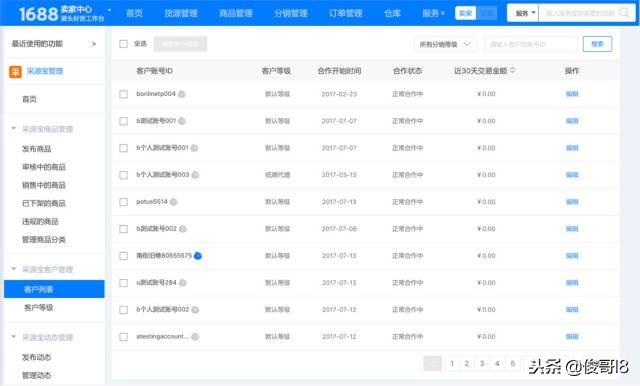Expand 最近使用的功能 arrow

click(94, 44)
